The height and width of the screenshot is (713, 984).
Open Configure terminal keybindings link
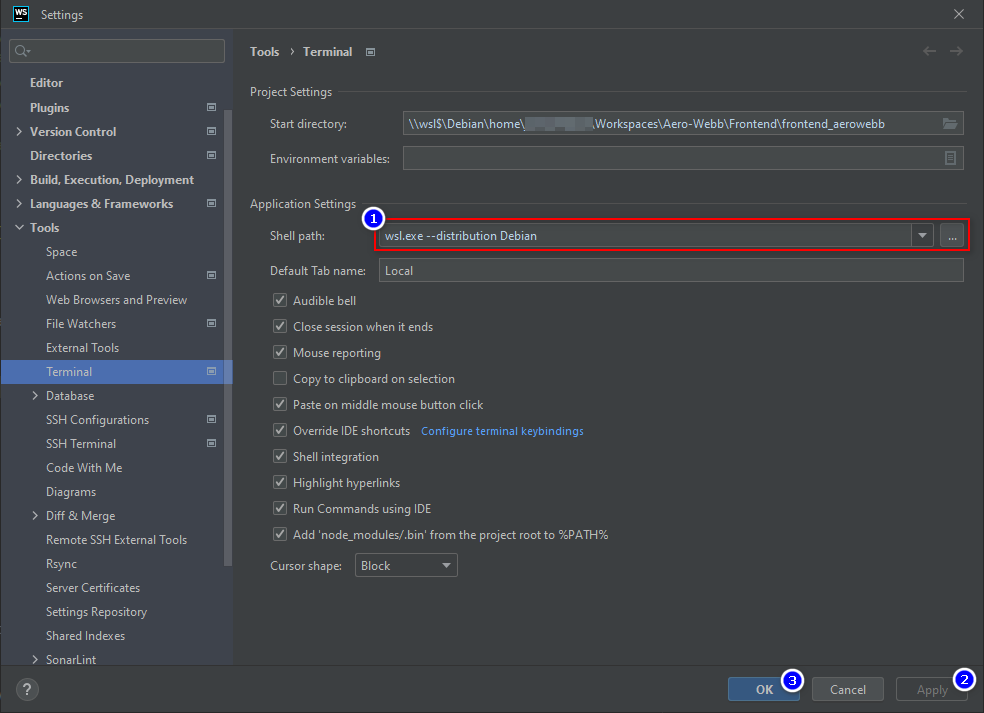click(x=502, y=431)
